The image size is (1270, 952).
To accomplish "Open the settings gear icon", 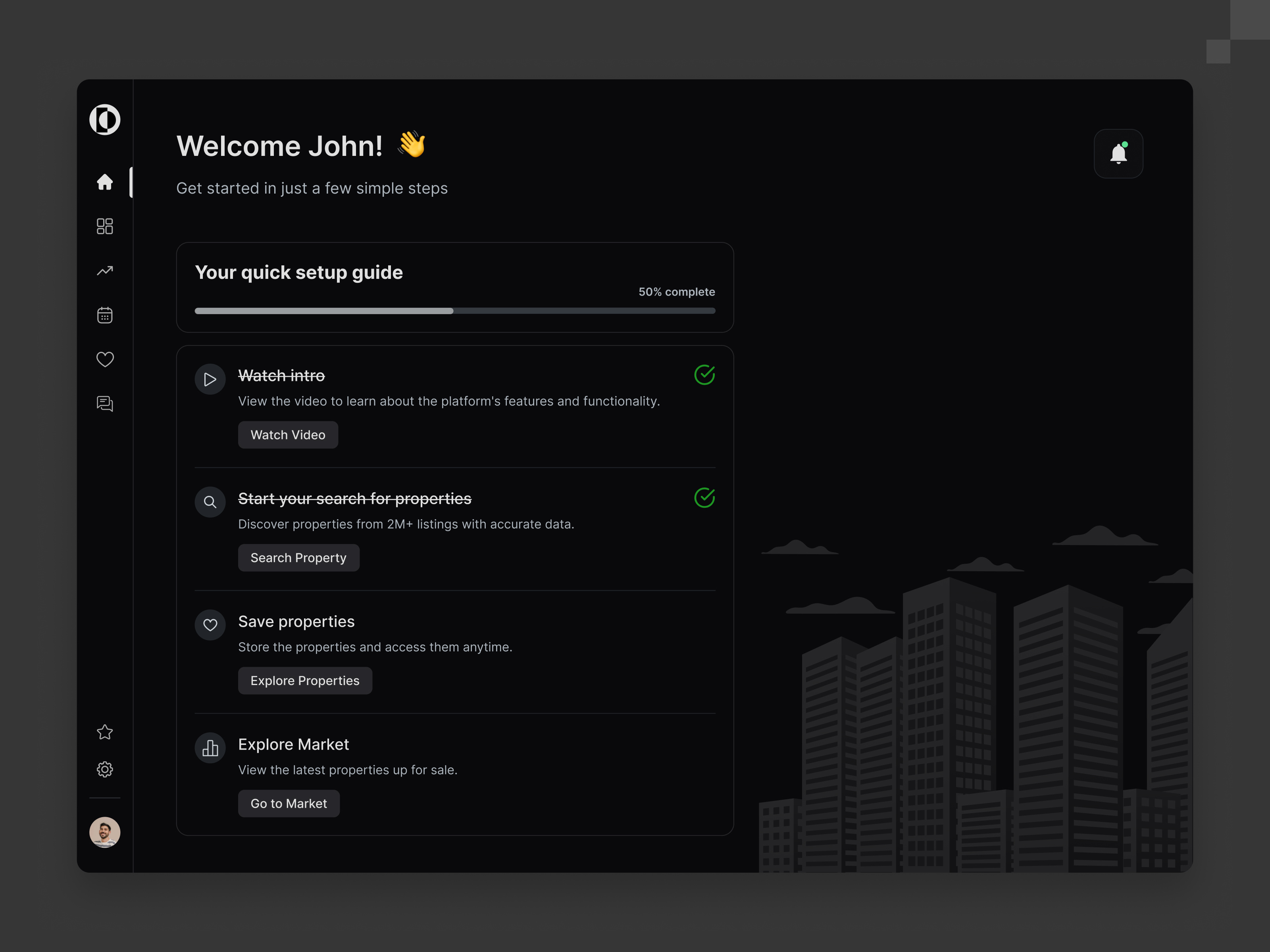I will tap(104, 769).
